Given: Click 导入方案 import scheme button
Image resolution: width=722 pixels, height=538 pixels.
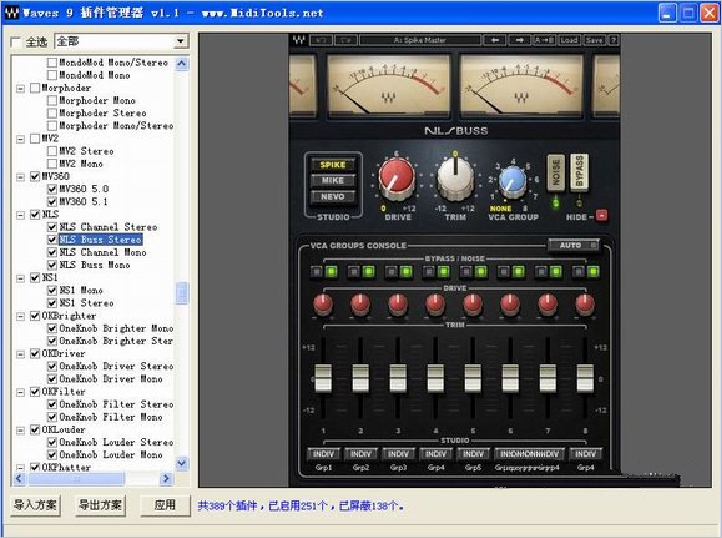Looking at the screenshot, I should pos(35,505).
